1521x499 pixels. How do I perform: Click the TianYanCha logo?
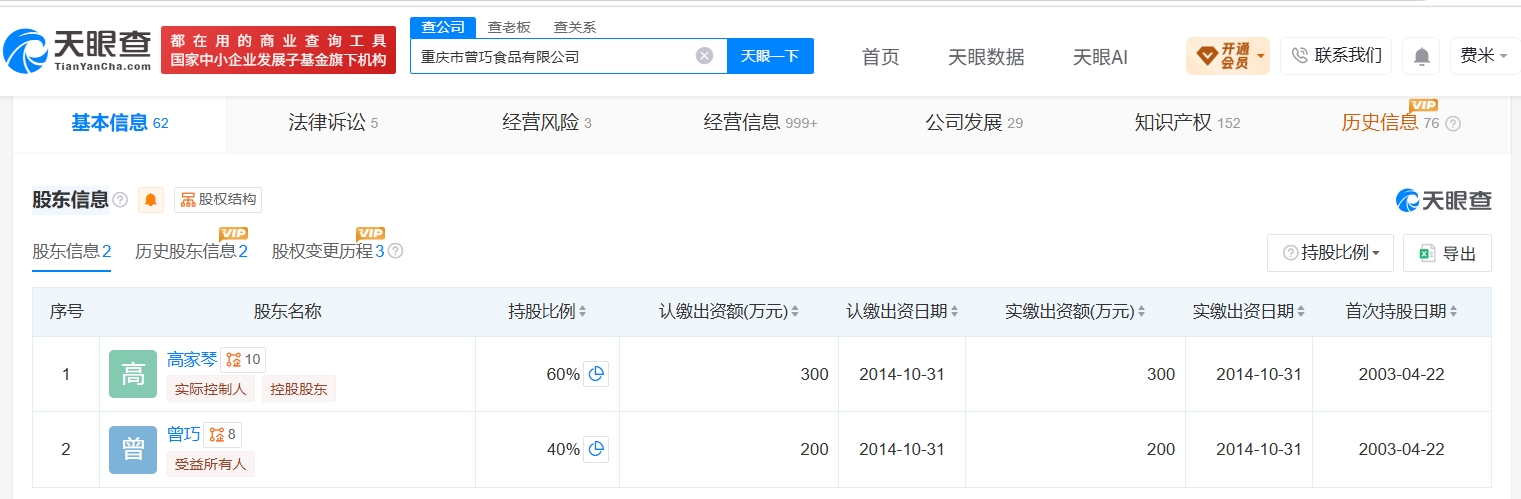click(x=78, y=50)
